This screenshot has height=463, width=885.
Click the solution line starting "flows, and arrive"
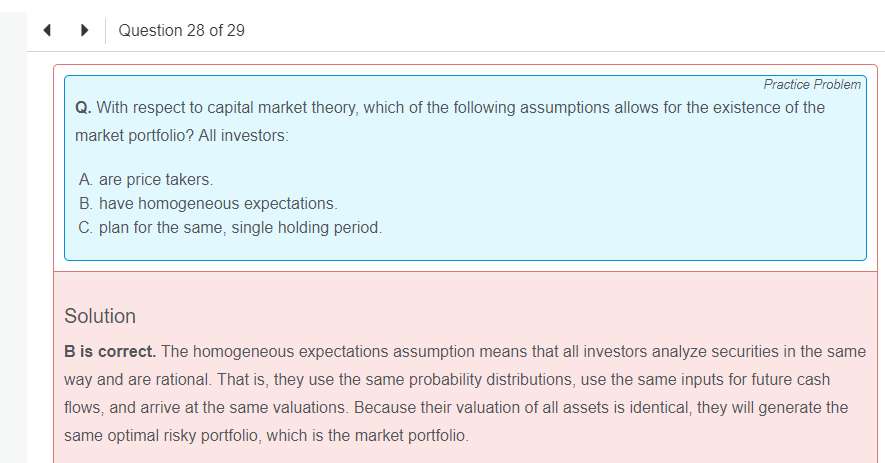pyautogui.click(x=455, y=408)
